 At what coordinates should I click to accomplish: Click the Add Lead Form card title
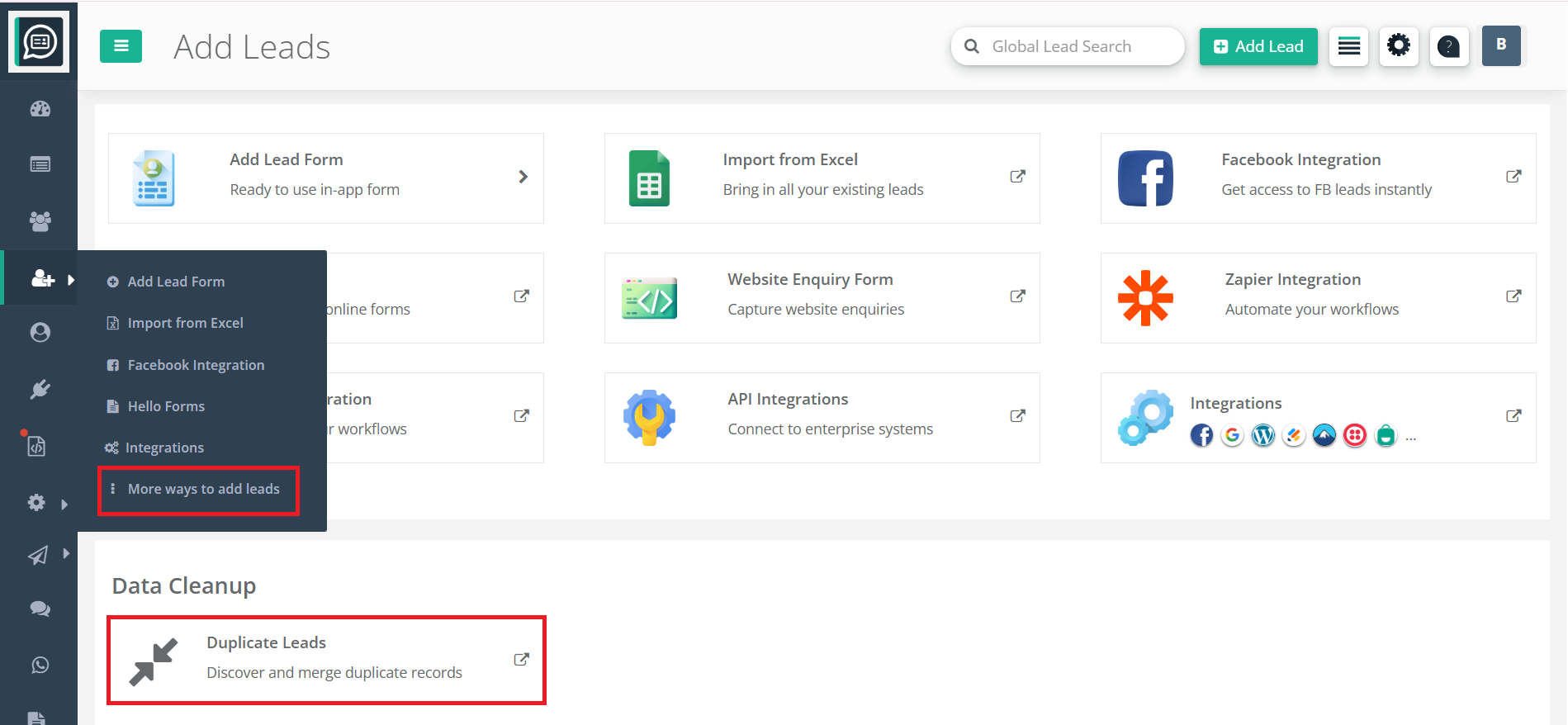[x=287, y=159]
